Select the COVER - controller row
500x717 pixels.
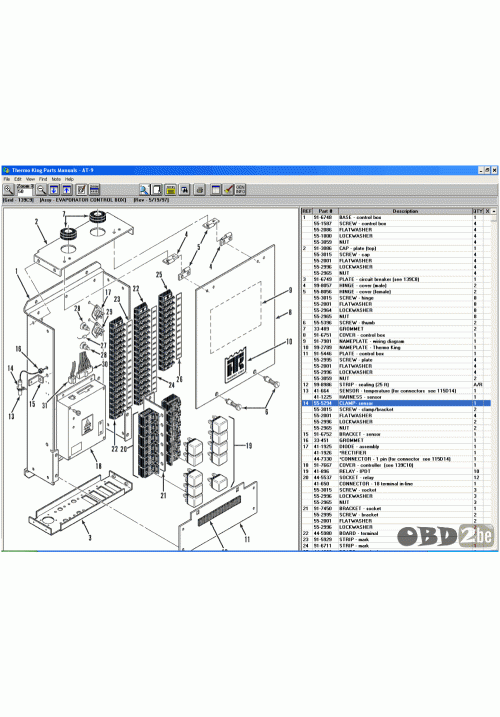click(396, 465)
